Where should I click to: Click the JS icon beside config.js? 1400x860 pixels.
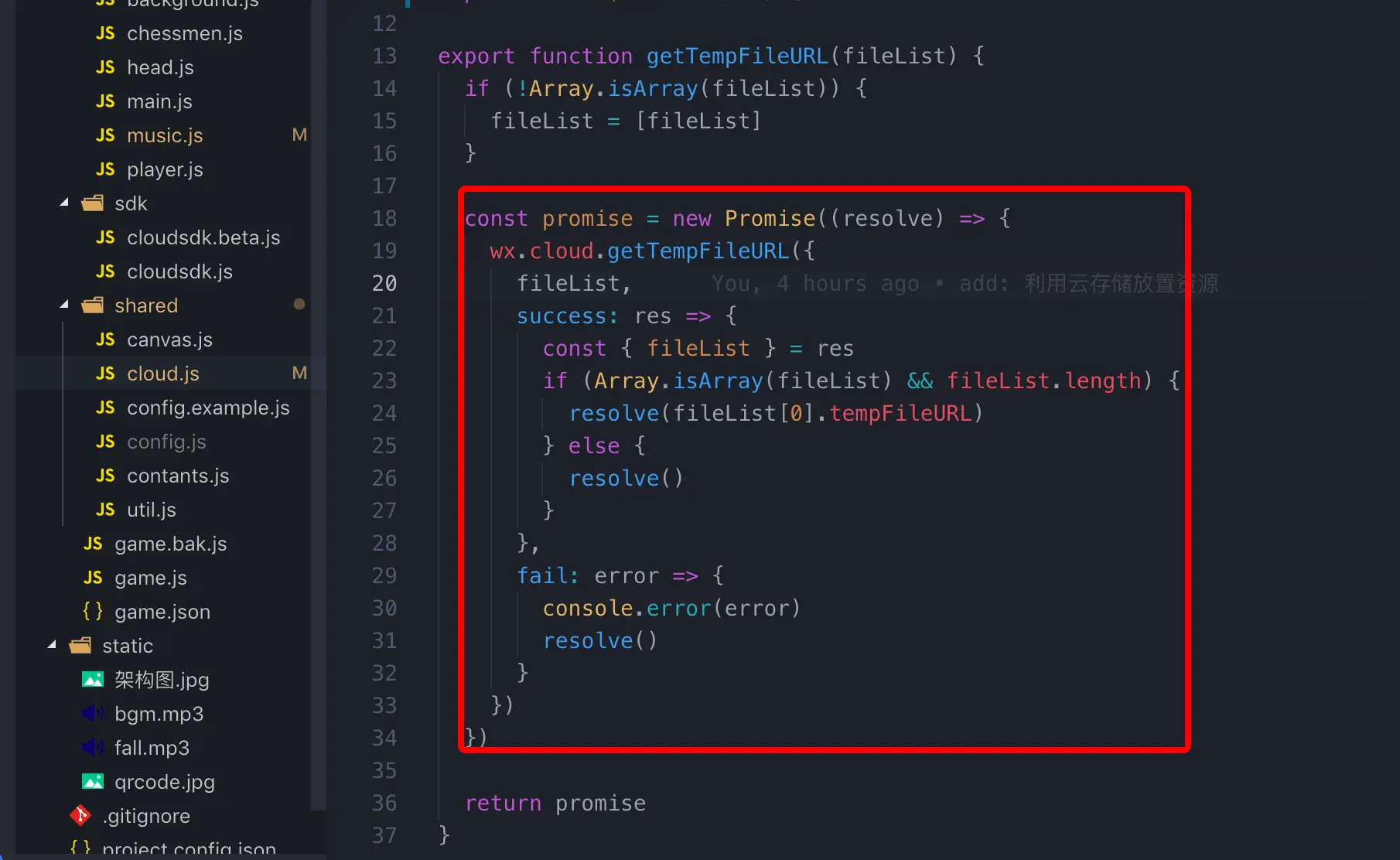[105, 442]
